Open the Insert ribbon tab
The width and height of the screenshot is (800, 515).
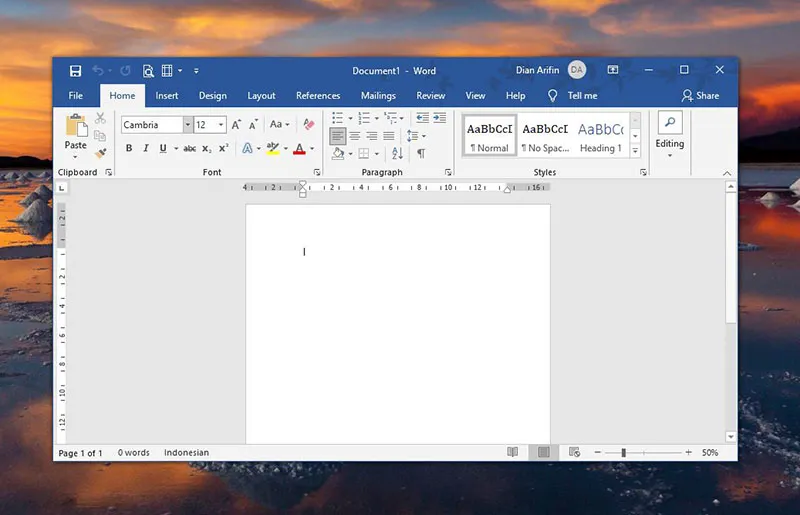(167, 96)
